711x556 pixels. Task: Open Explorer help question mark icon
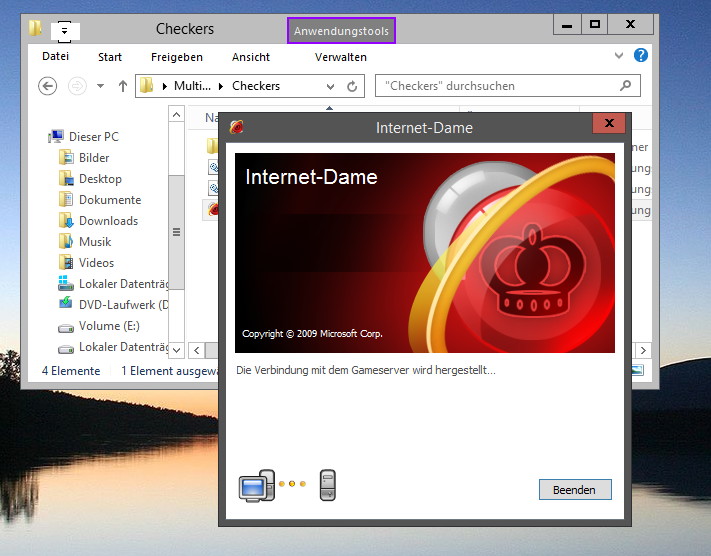pos(641,55)
